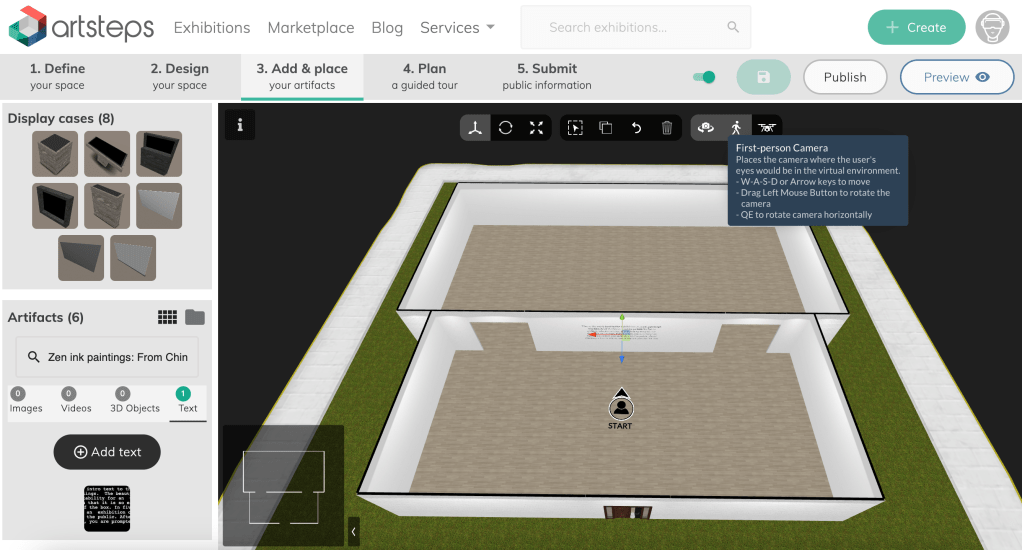Viewport: 1022px width, 550px height.
Task: Select the rotate object tool
Action: [506, 128]
